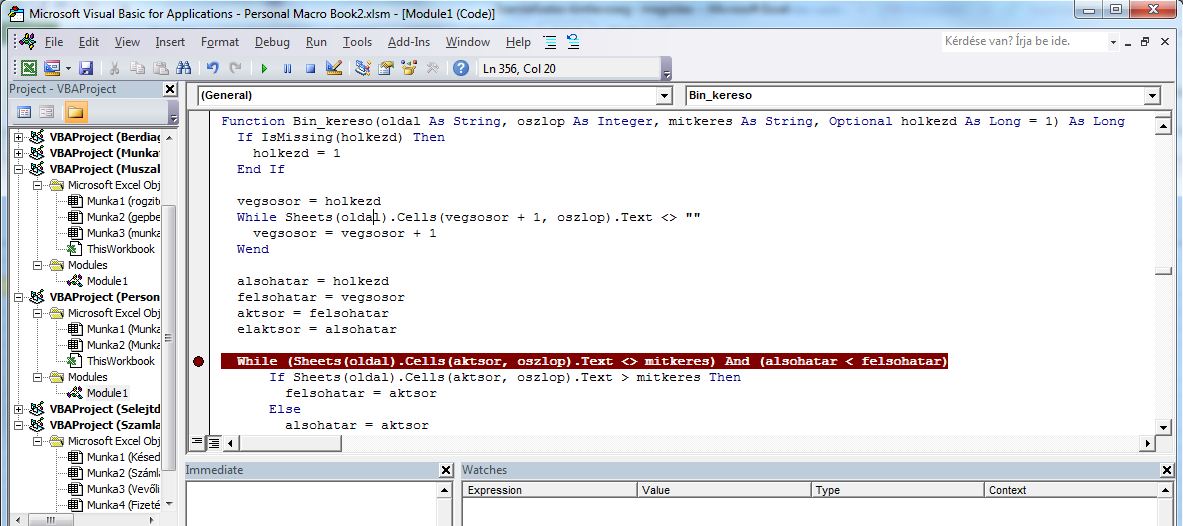
Task: Click the Break pause icon
Action: click(287, 68)
